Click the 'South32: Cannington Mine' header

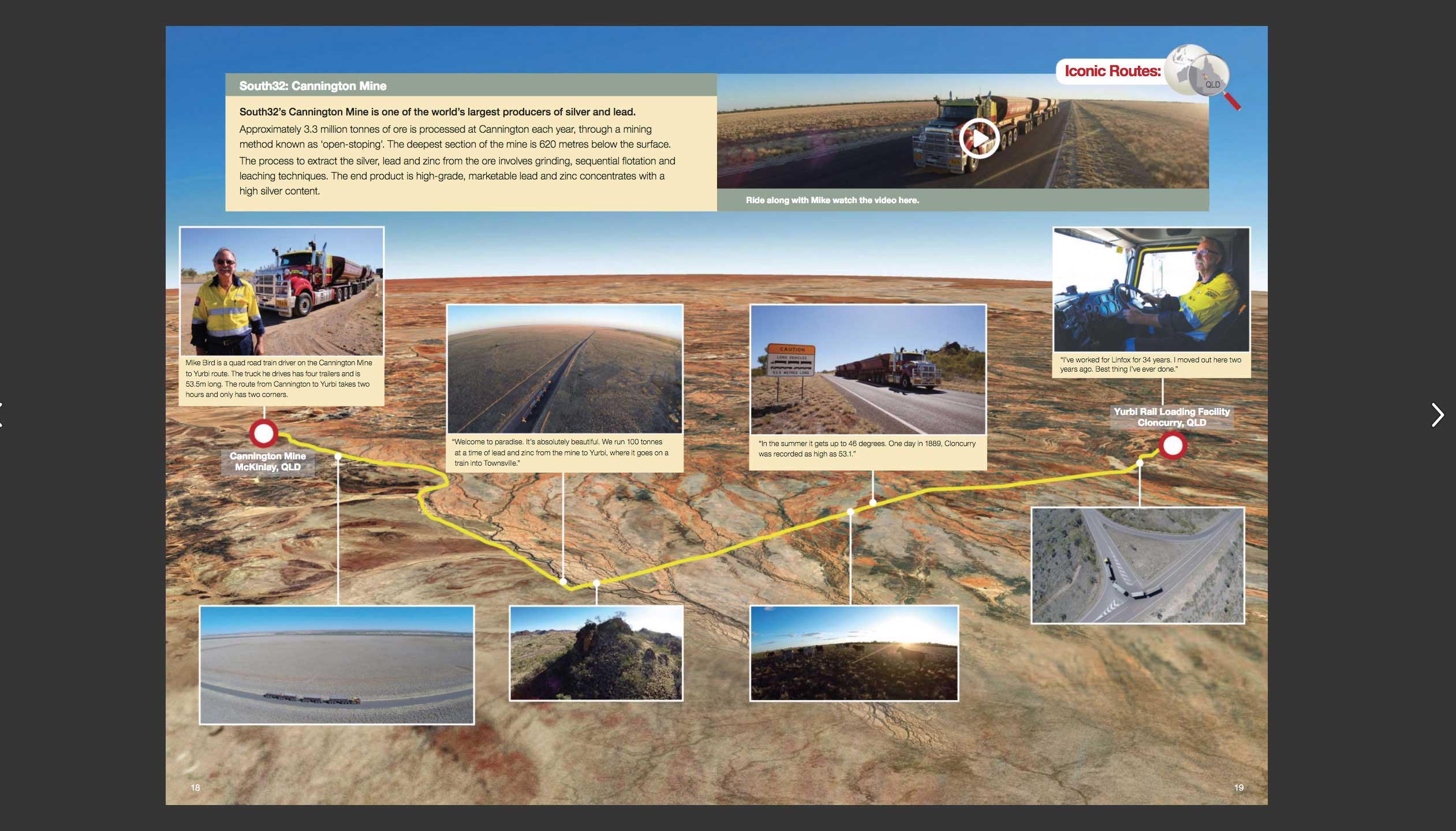[x=313, y=86]
